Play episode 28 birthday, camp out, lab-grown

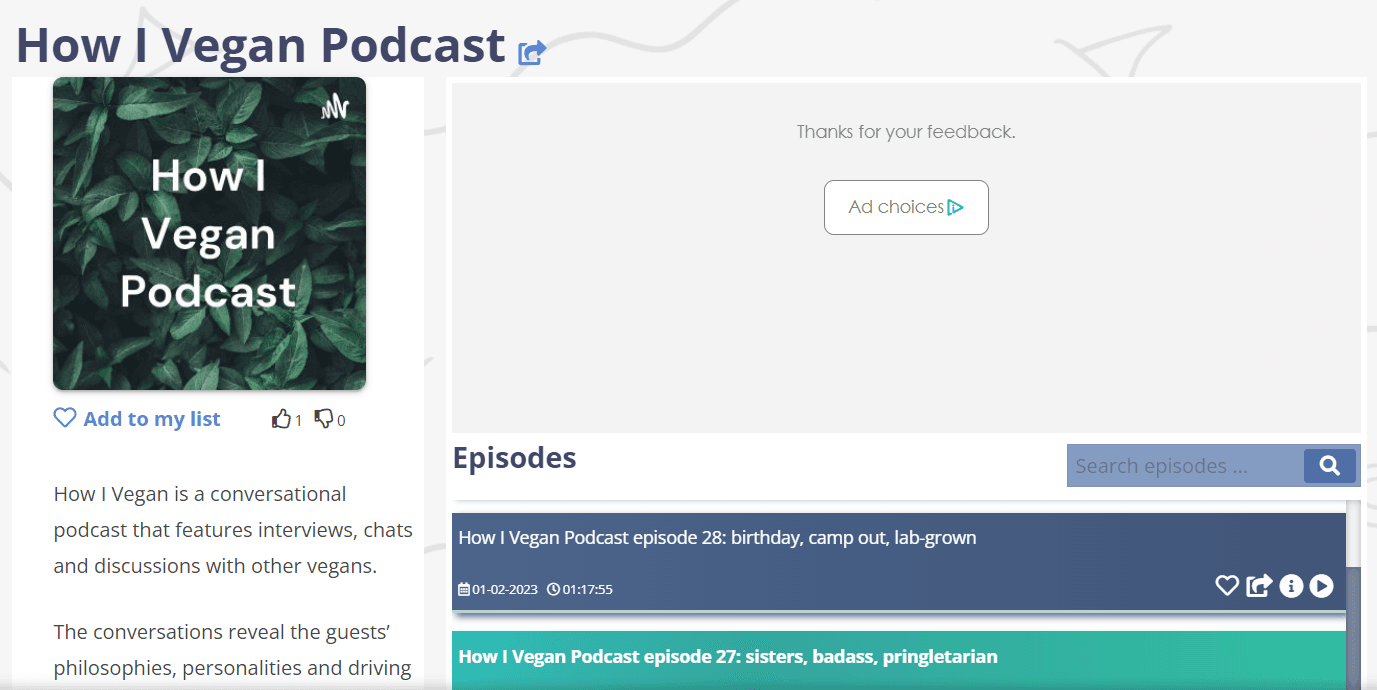coord(1322,586)
